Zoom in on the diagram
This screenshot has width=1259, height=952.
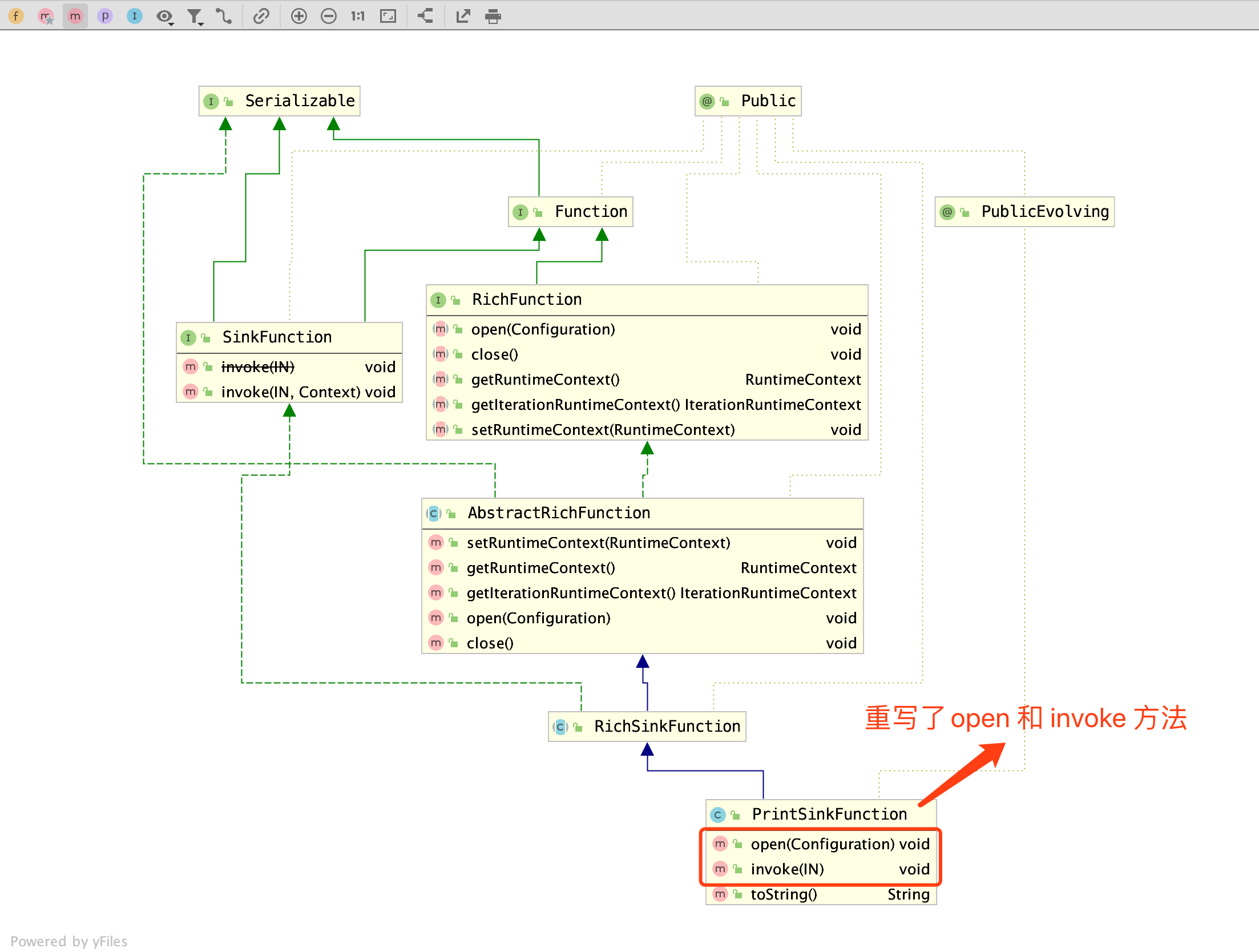[x=299, y=16]
